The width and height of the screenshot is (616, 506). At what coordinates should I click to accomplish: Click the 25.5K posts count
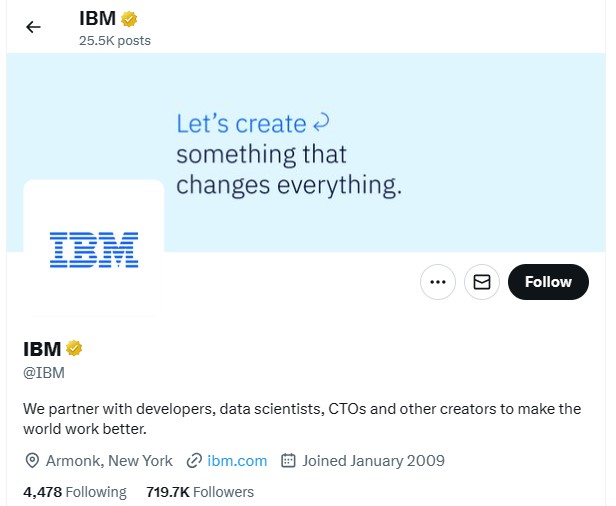[115, 41]
